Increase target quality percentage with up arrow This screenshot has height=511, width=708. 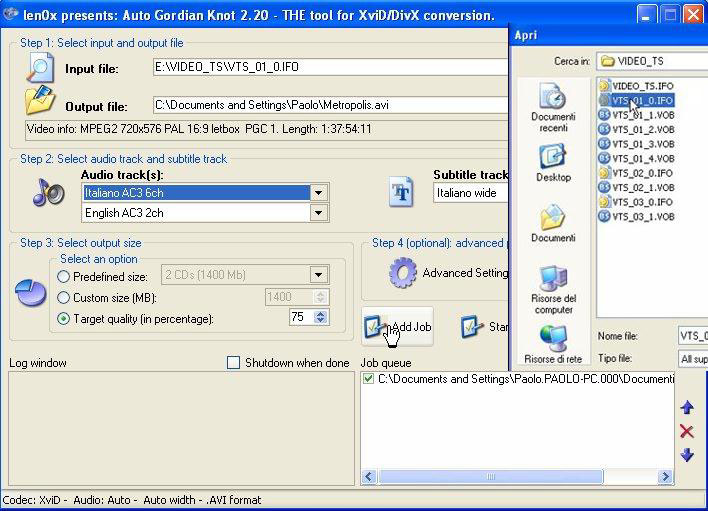point(320,313)
